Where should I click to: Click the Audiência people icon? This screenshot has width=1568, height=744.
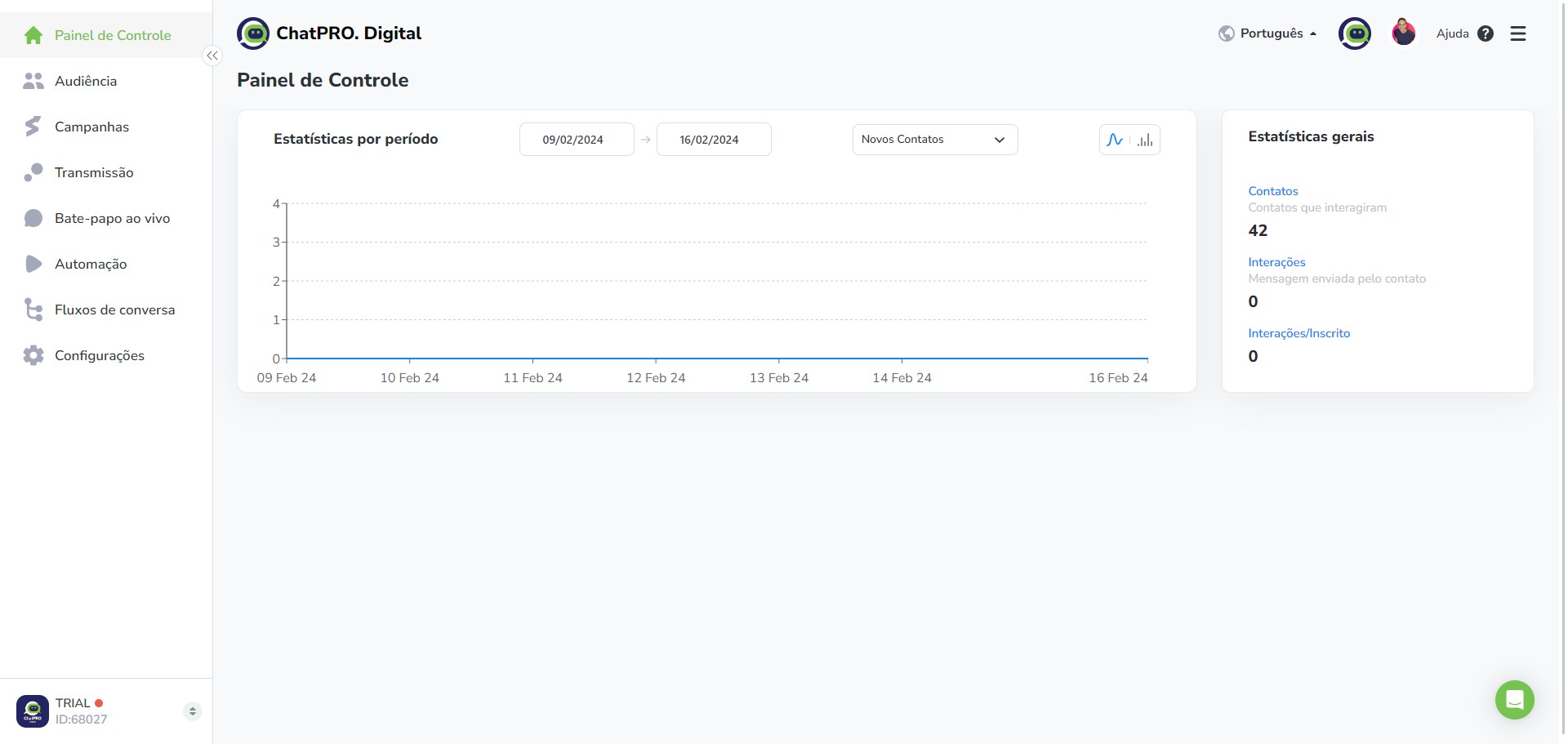click(x=33, y=81)
